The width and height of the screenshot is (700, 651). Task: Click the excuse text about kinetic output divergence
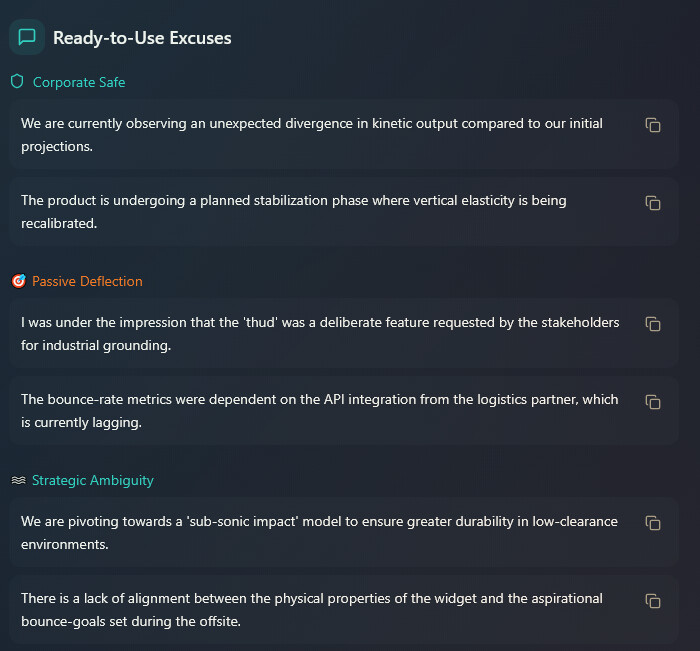point(312,134)
